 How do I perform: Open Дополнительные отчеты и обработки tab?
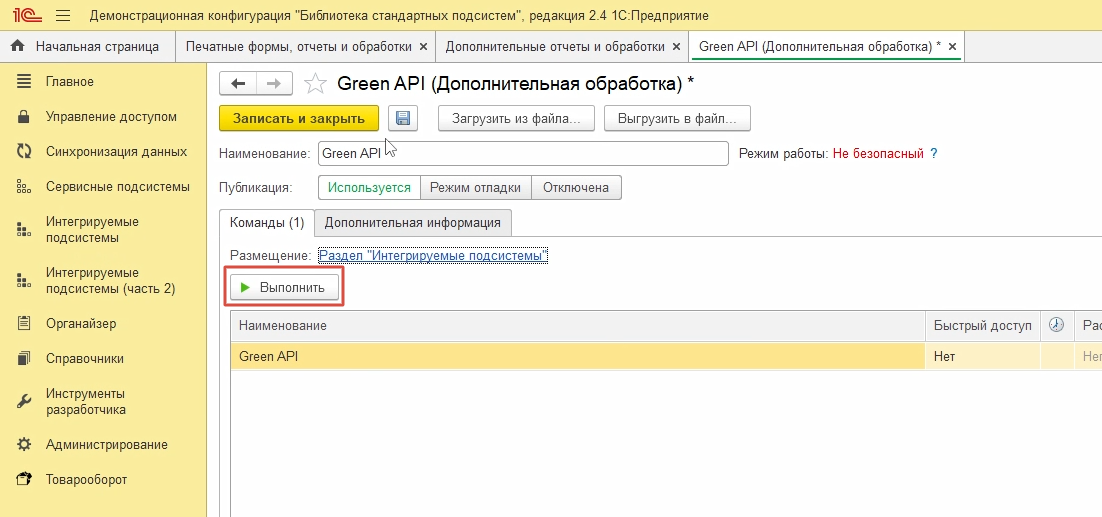pyautogui.click(x=554, y=46)
